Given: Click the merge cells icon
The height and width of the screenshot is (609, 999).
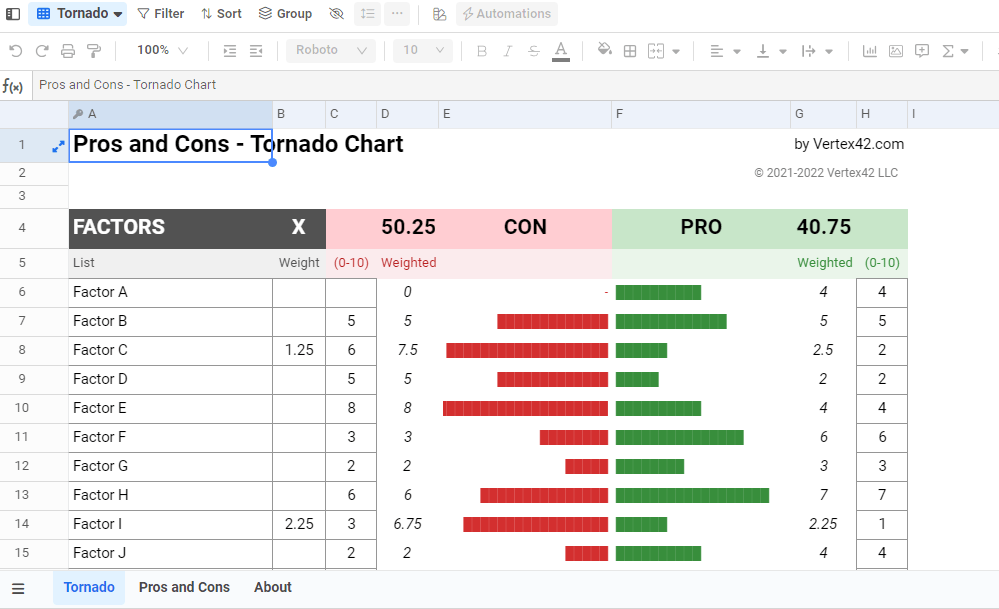Looking at the screenshot, I should tap(656, 51).
